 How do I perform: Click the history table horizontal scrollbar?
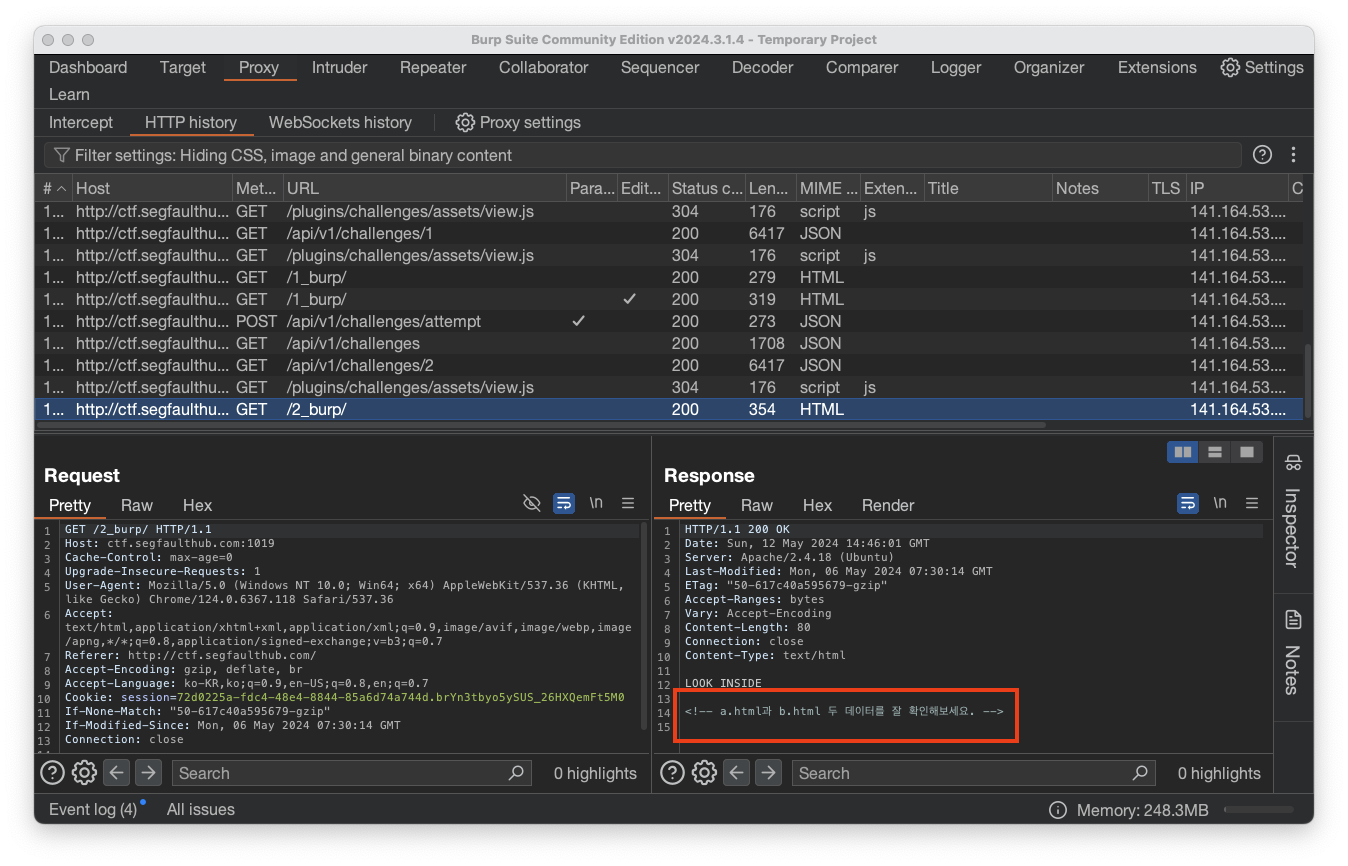[x=540, y=425]
